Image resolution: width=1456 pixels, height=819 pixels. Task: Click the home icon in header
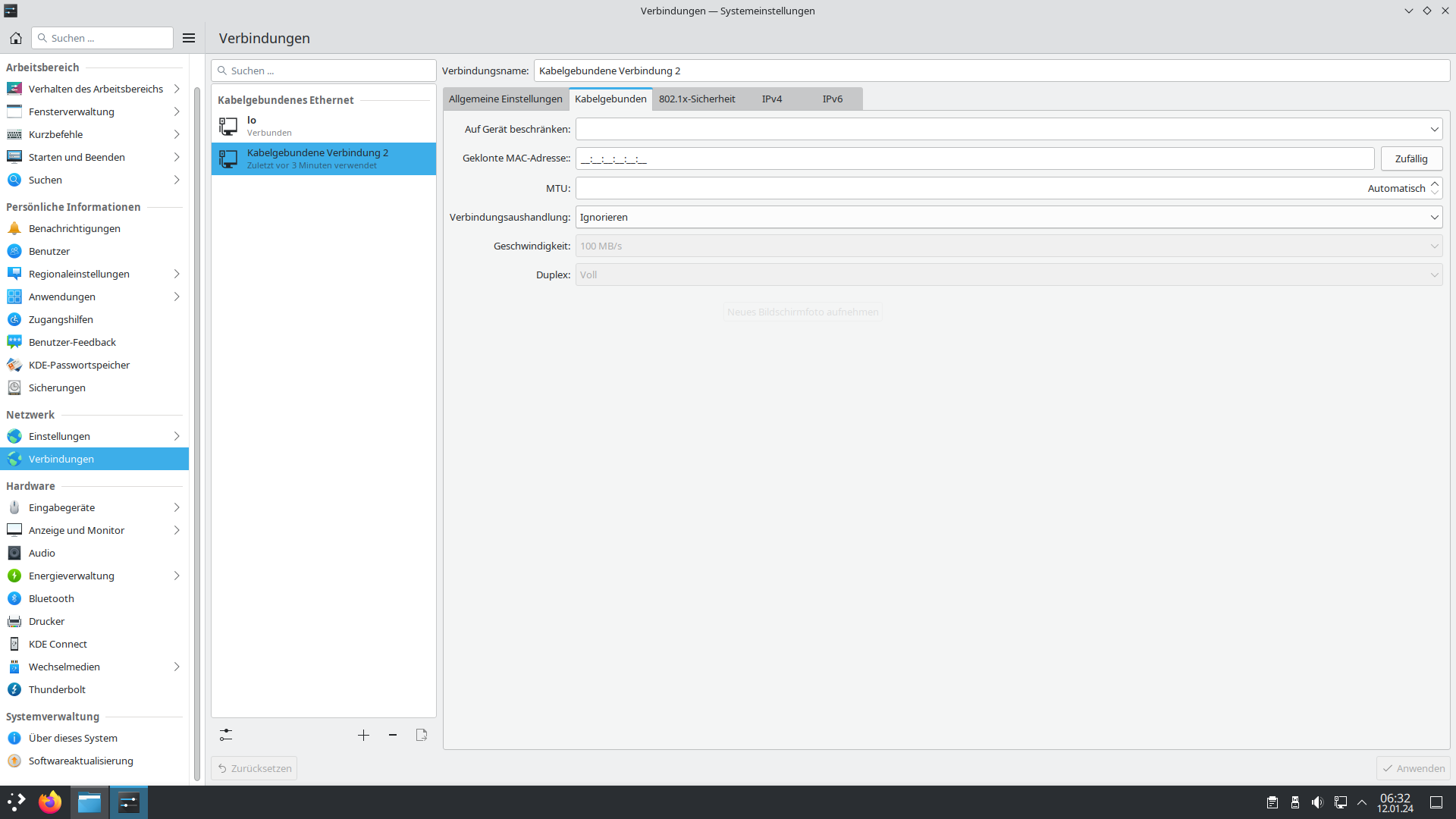click(x=15, y=38)
